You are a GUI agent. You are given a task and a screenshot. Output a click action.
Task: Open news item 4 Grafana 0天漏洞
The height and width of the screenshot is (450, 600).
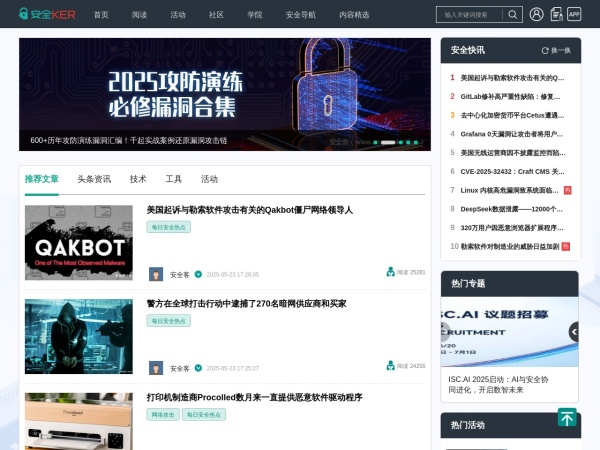pyautogui.click(x=512, y=134)
